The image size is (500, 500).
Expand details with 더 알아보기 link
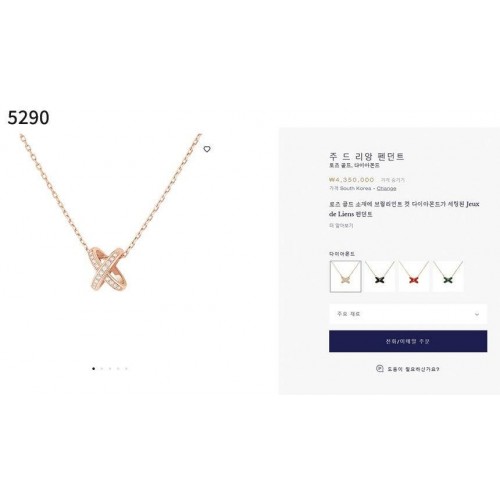pos(341,226)
